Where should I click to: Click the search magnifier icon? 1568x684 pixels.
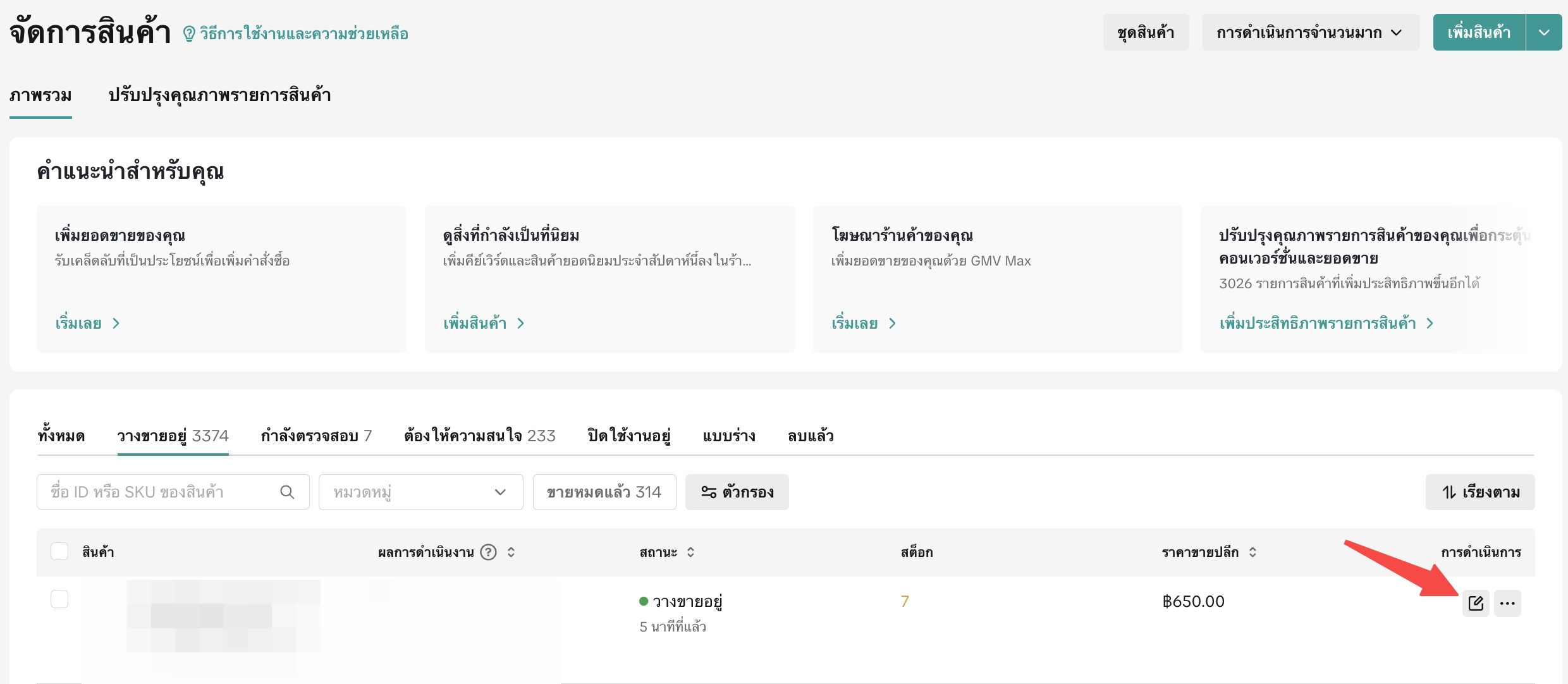tap(287, 492)
